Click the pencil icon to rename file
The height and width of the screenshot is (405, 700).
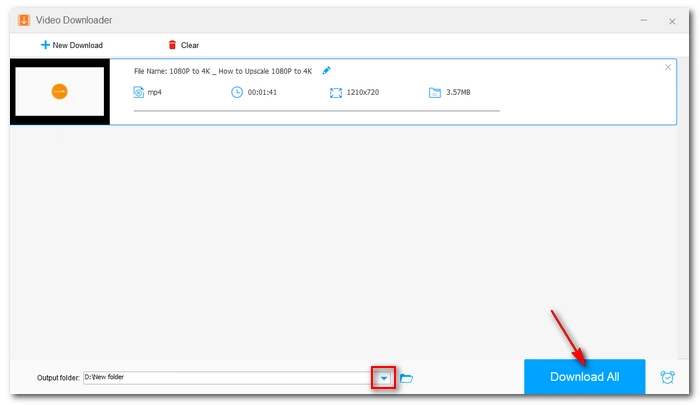tap(326, 71)
